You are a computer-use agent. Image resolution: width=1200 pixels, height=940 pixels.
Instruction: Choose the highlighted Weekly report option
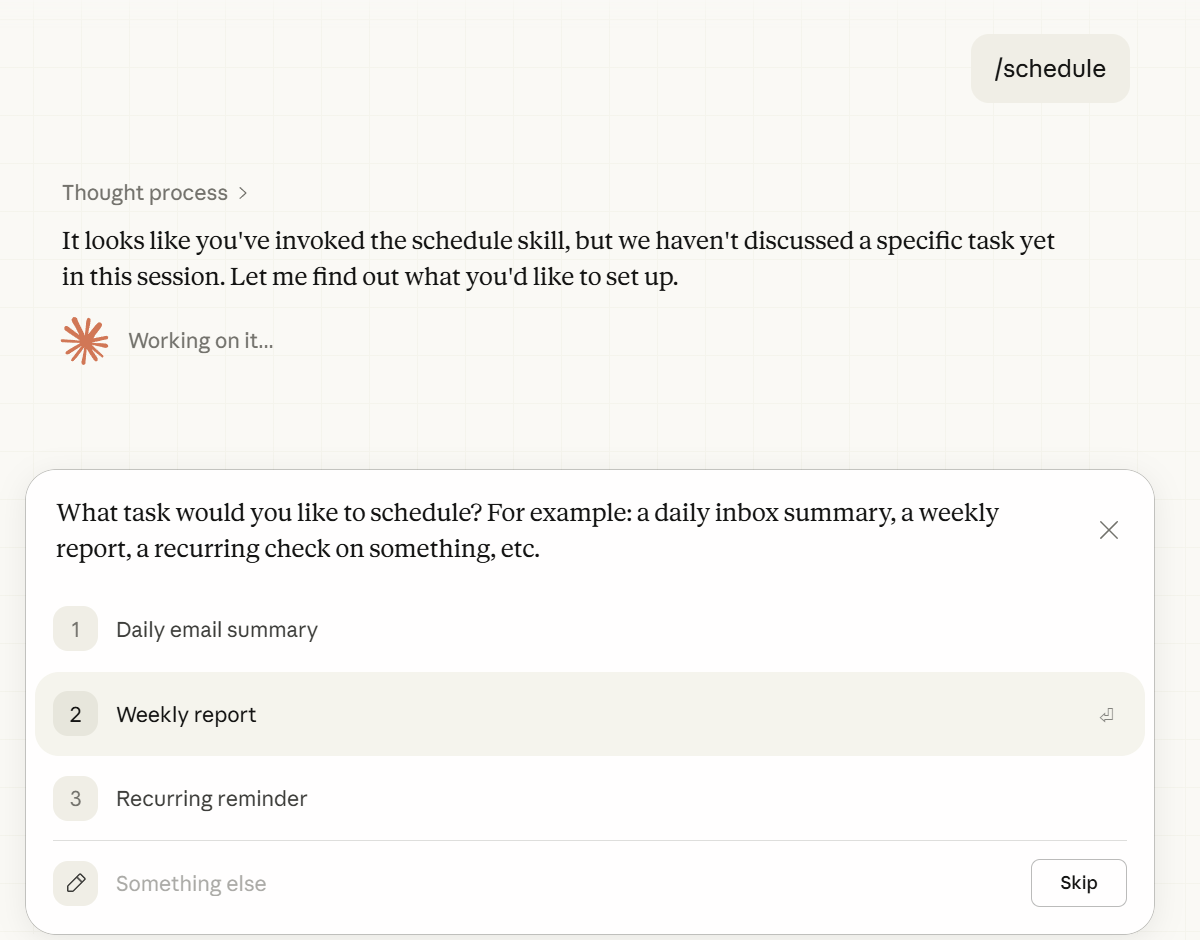186,714
